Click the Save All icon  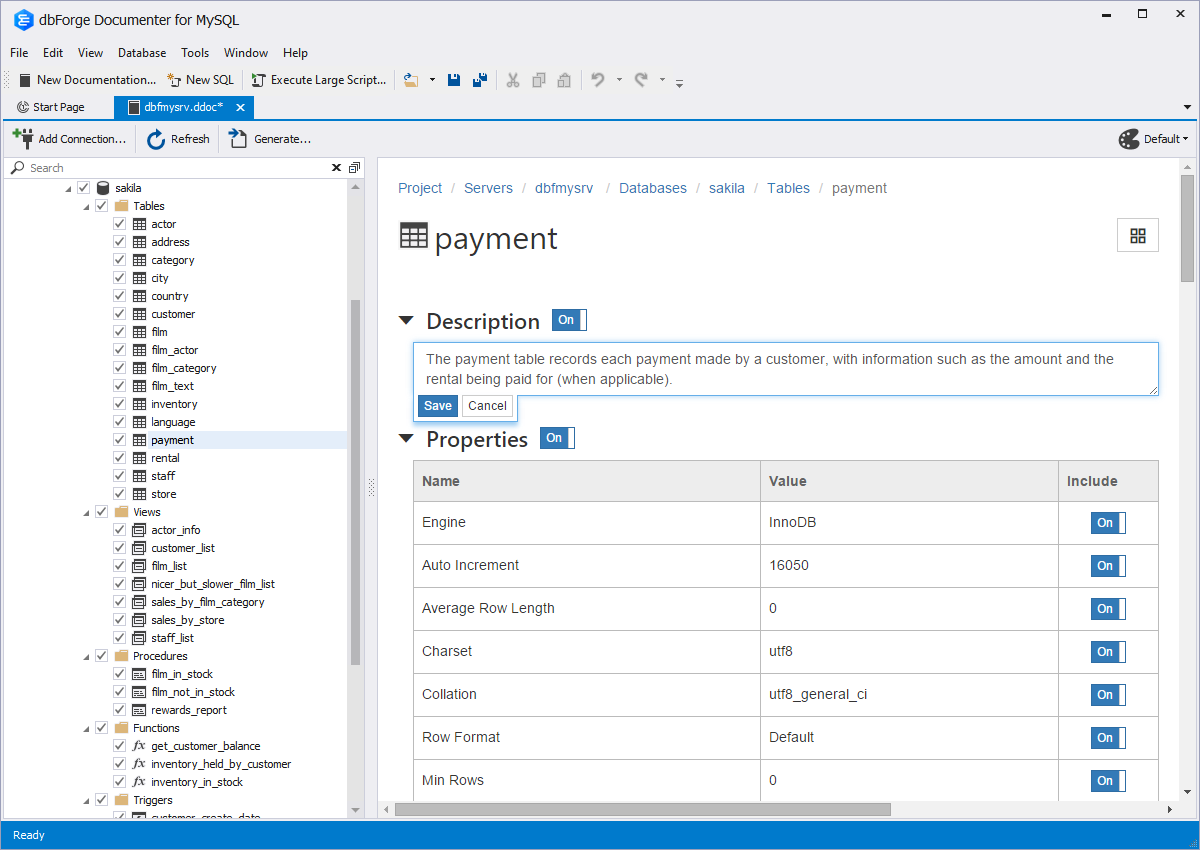pyautogui.click(x=480, y=80)
